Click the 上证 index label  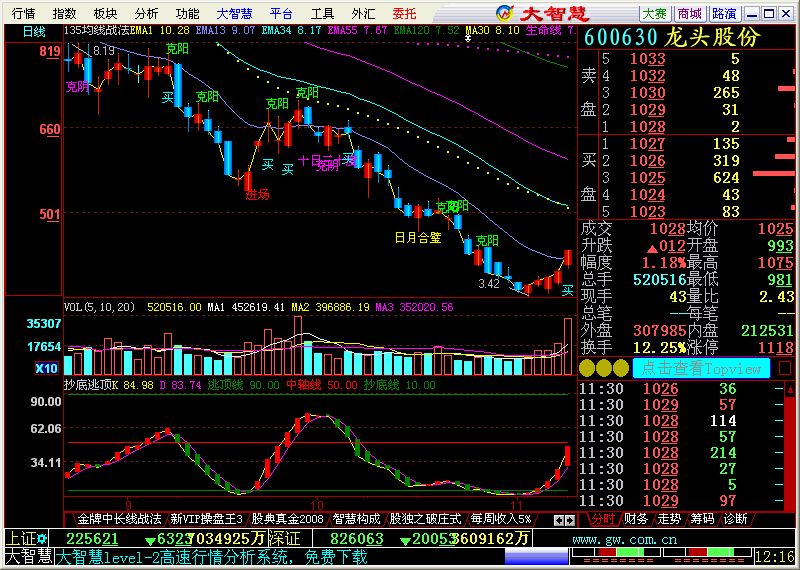(22, 538)
